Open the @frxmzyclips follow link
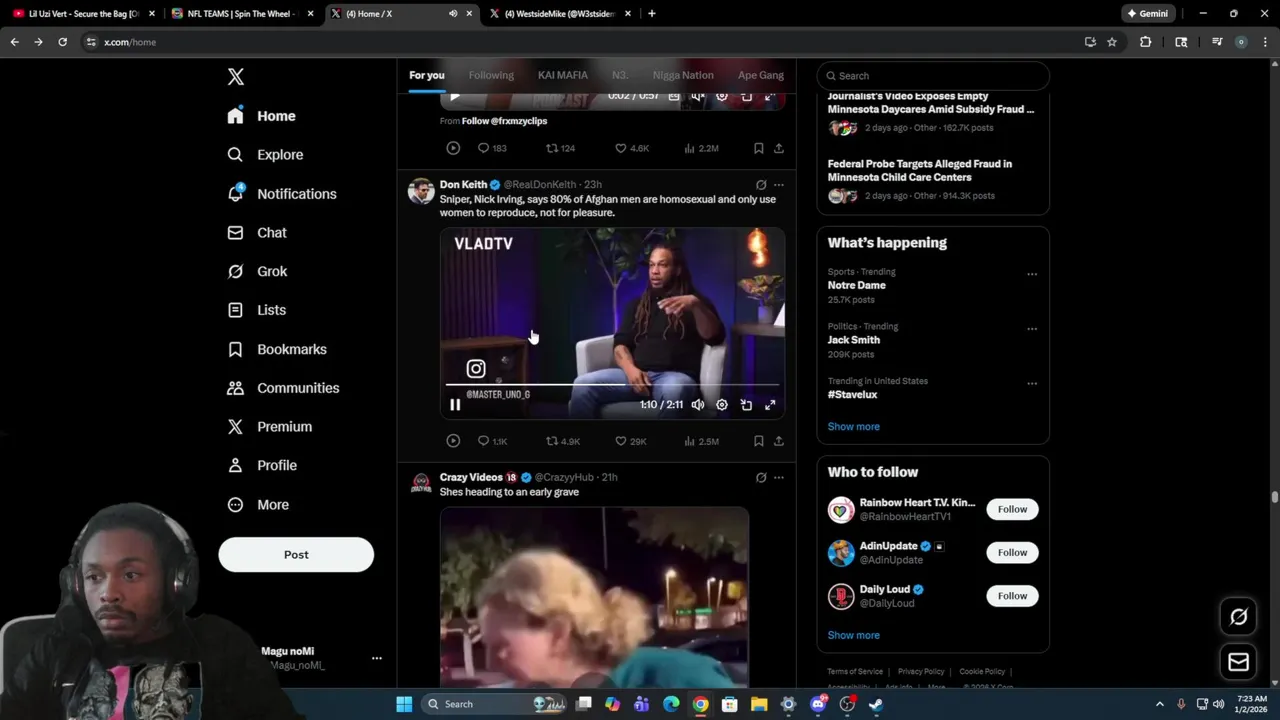 (504, 121)
